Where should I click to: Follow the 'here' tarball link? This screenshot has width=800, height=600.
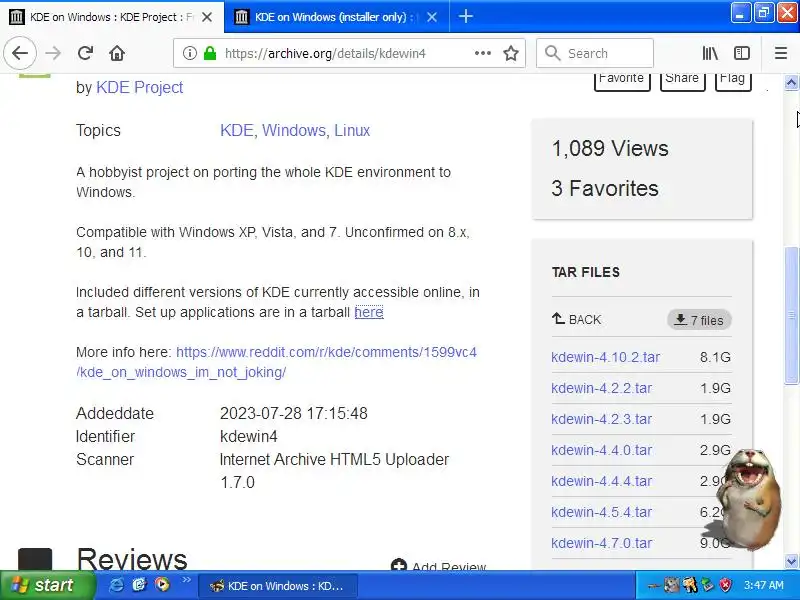pos(369,312)
